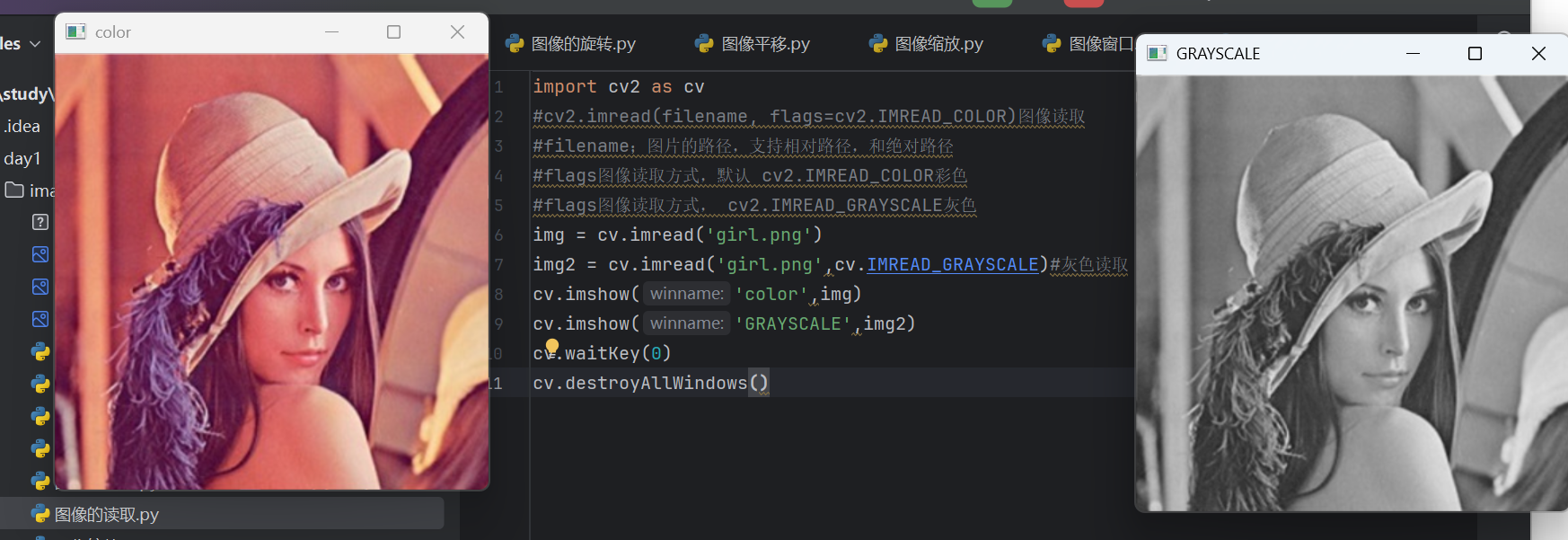
Task: Click the IMREAD_GRAYSCALE link in line 7
Action: click(x=952, y=264)
